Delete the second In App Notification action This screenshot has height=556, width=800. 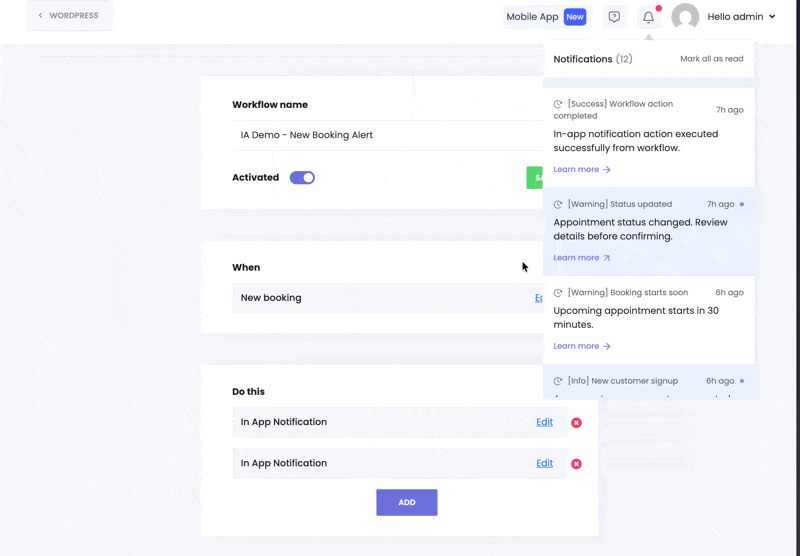click(576, 464)
